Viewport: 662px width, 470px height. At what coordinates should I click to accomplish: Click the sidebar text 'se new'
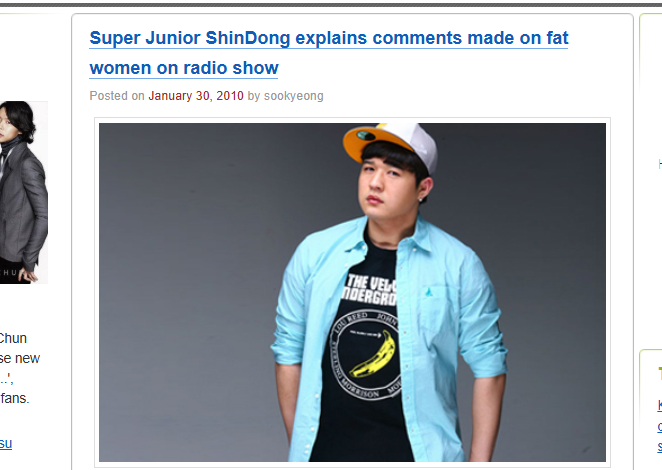pyautogui.click(x=20, y=359)
